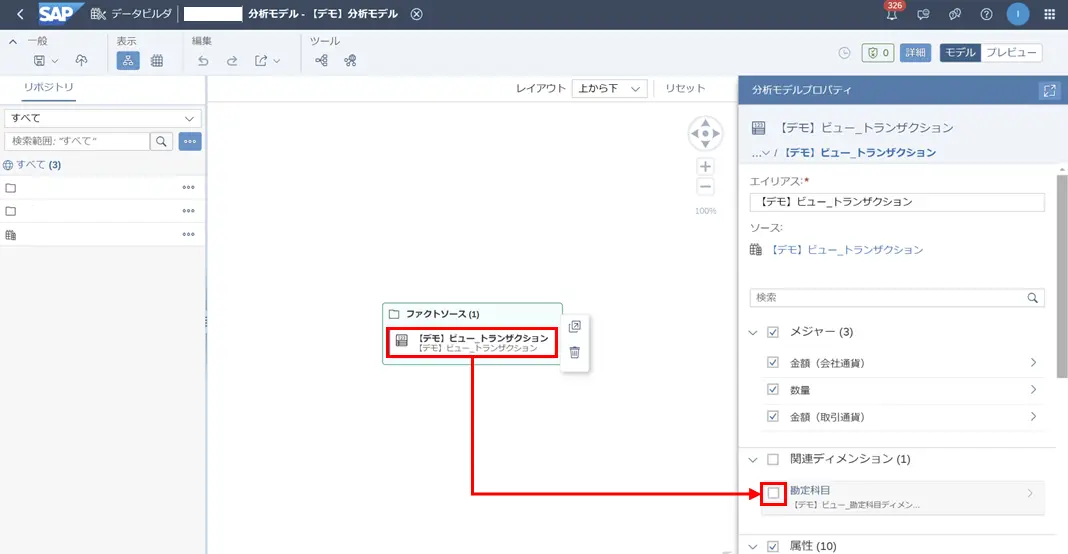This screenshot has height=554, width=1068.
Task: Open more menu for the table row
Action: click(x=189, y=234)
